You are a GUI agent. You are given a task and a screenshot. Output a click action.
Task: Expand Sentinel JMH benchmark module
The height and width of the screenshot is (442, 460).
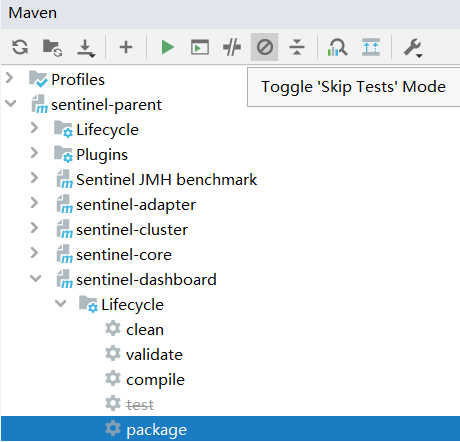tap(34, 178)
